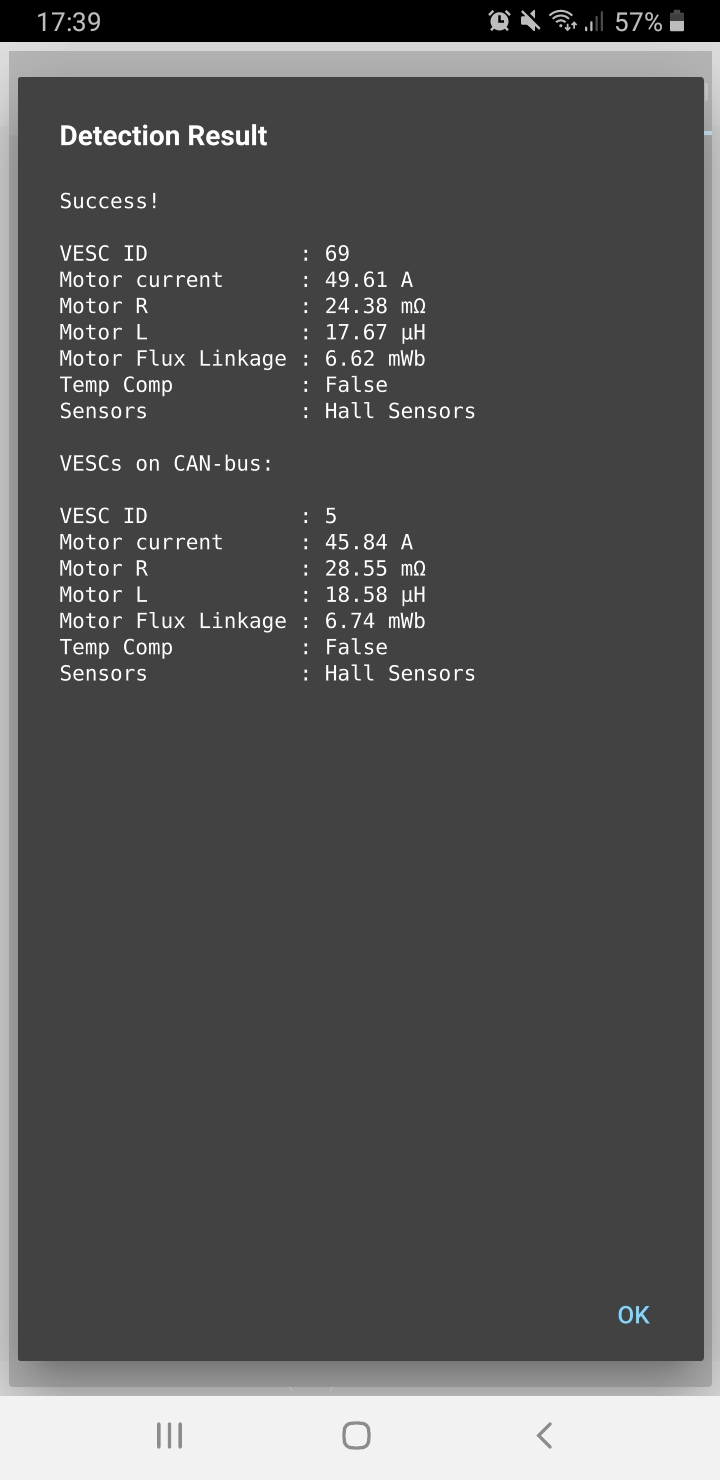Tap the 17:39 clock in status bar
720x1480 pixels.
pyautogui.click(x=69, y=22)
